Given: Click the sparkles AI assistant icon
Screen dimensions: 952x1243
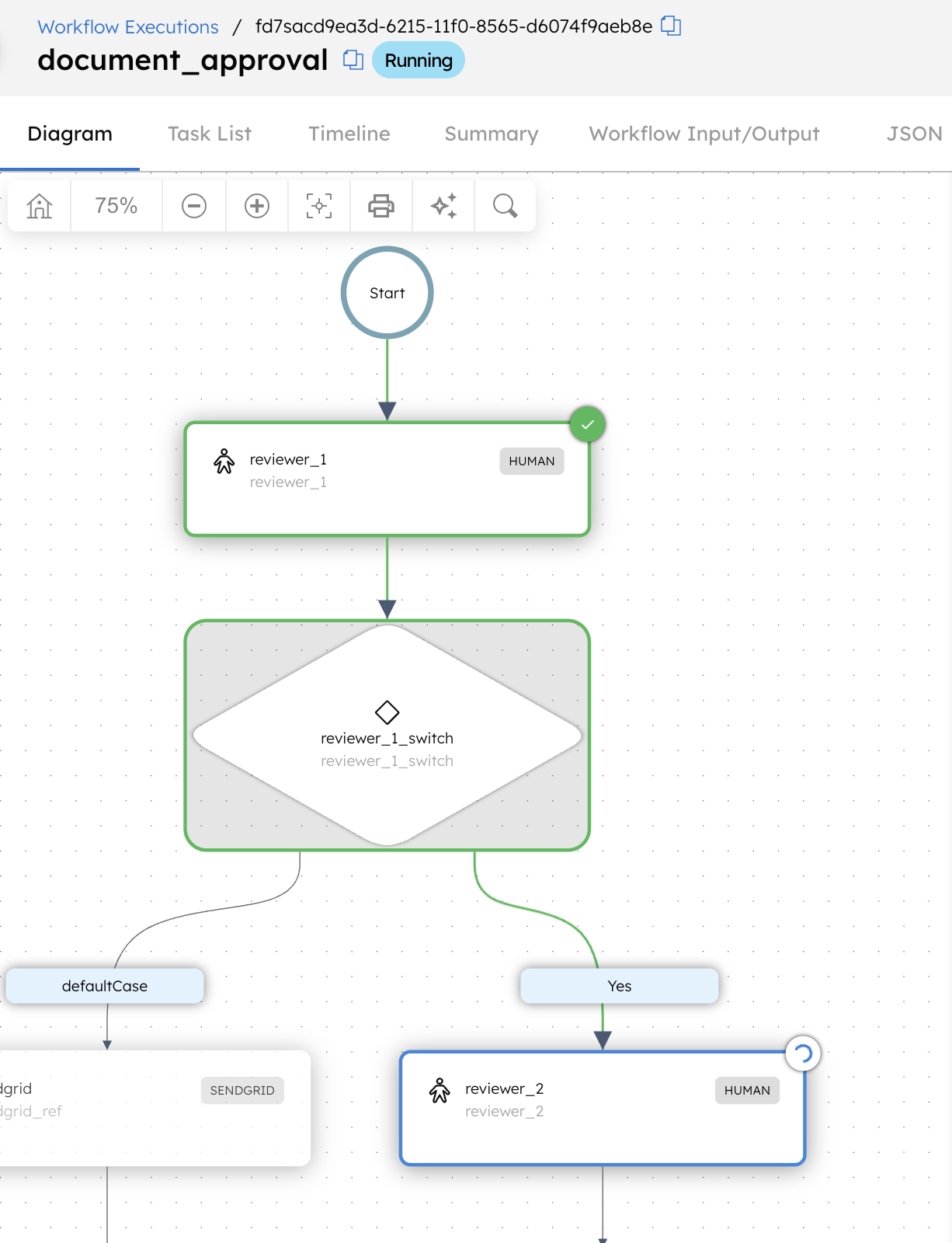Looking at the screenshot, I should [x=443, y=206].
